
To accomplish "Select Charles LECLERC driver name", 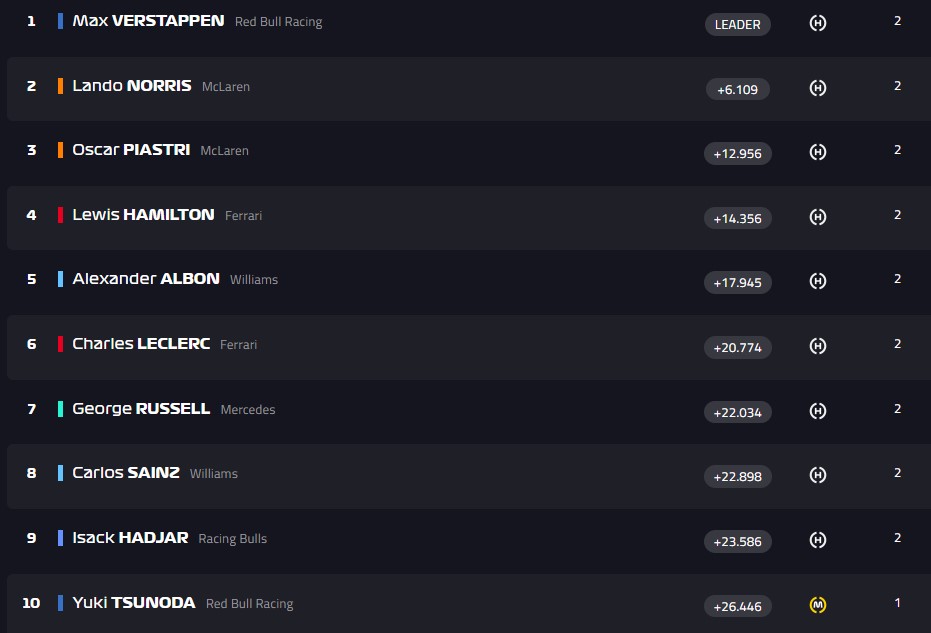I will pos(141,344).
